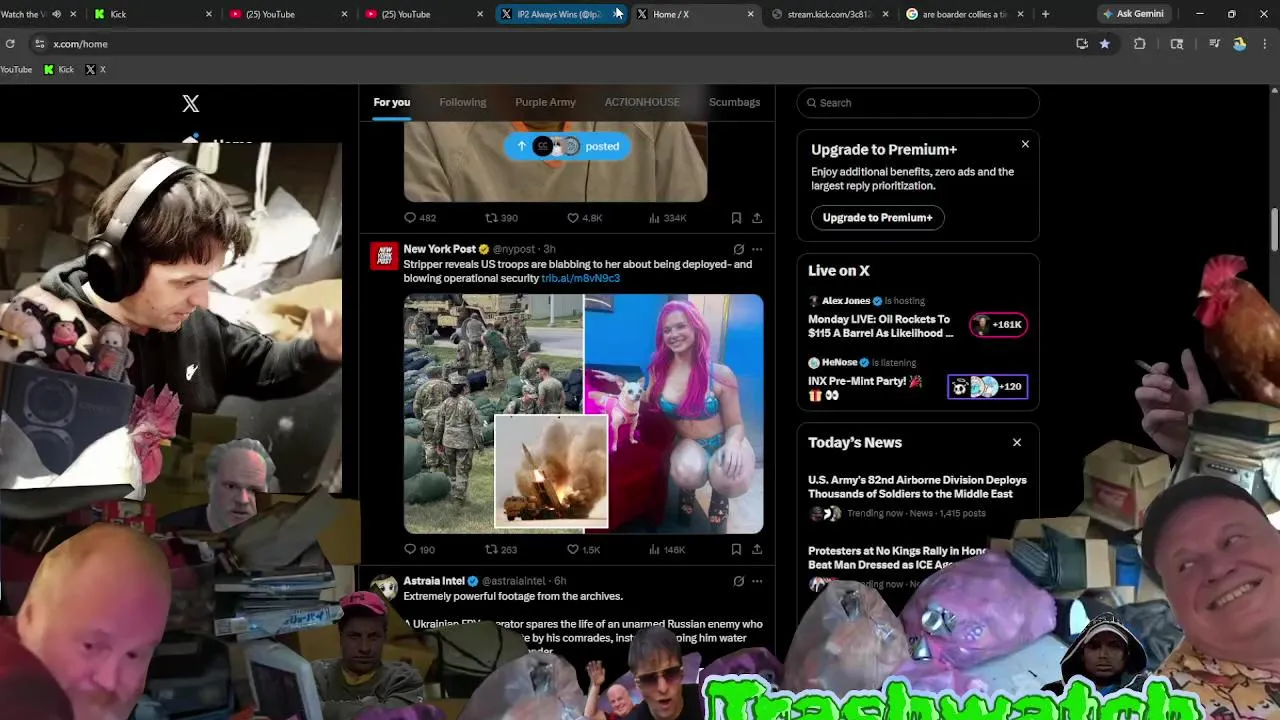
Task: View analytics for 146K views tweet
Action: click(x=667, y=550)
